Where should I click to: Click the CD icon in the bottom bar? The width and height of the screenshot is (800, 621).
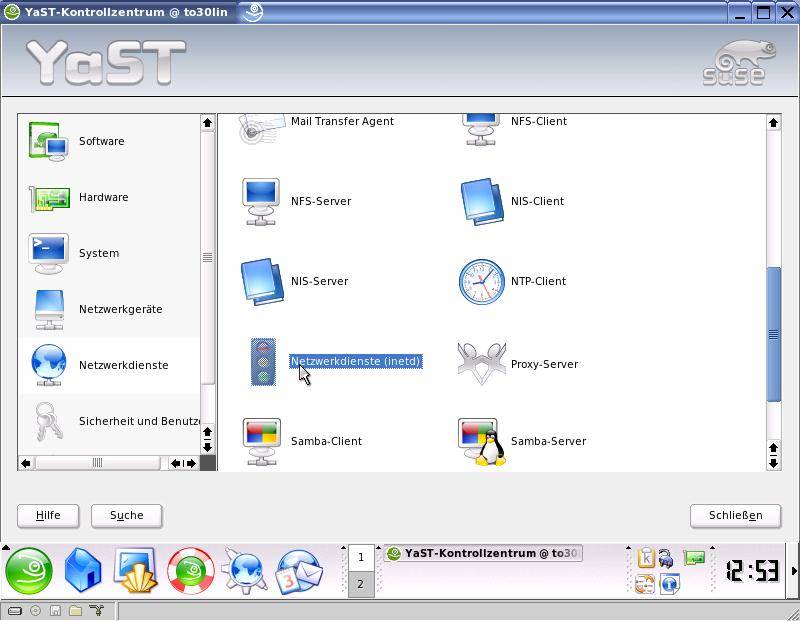[x=35, y=610]
